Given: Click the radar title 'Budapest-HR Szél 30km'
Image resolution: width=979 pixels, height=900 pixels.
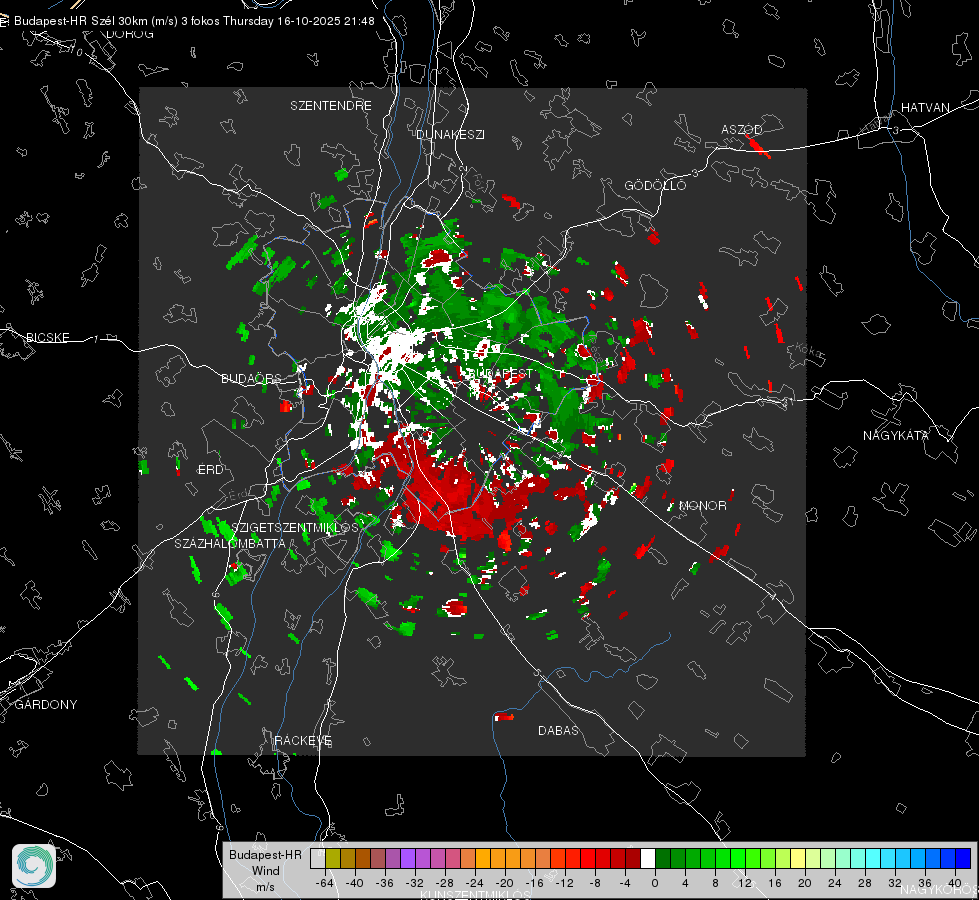Looking at the screenshot, I should coord(81,21).
